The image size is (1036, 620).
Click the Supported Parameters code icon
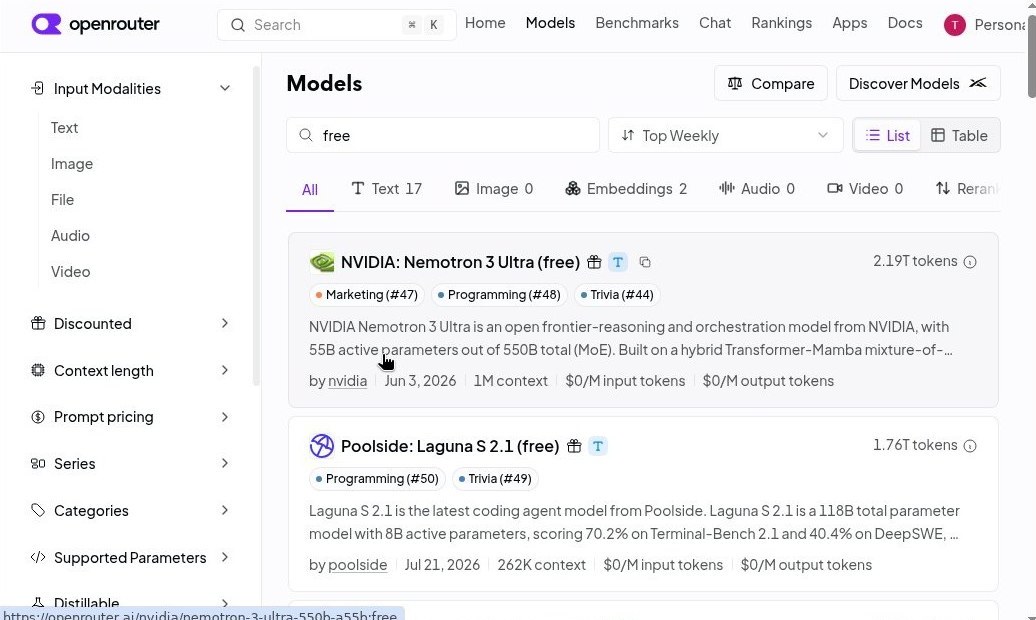pyautogui.click(x=38, y=557)
